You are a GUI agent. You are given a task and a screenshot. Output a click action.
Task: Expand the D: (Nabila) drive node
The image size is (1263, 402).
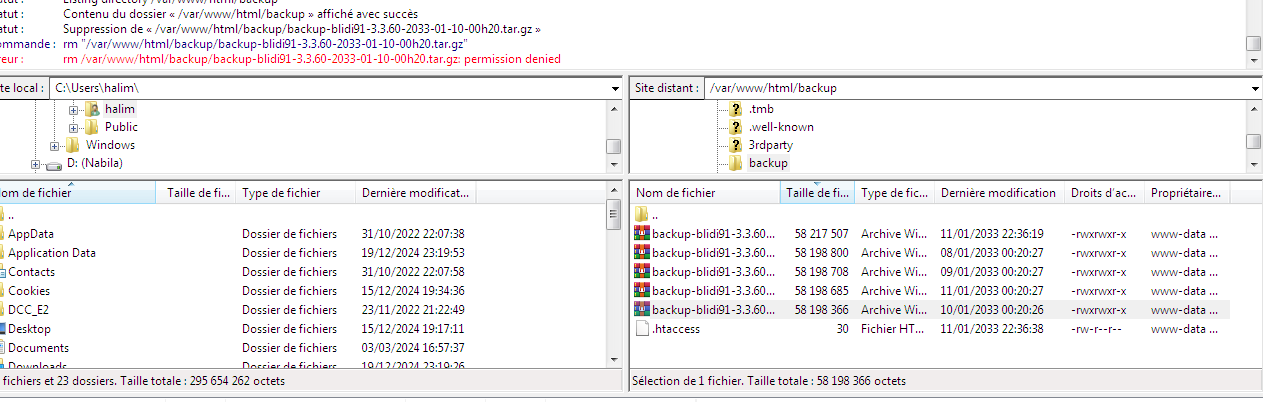[x=36, y=163]
